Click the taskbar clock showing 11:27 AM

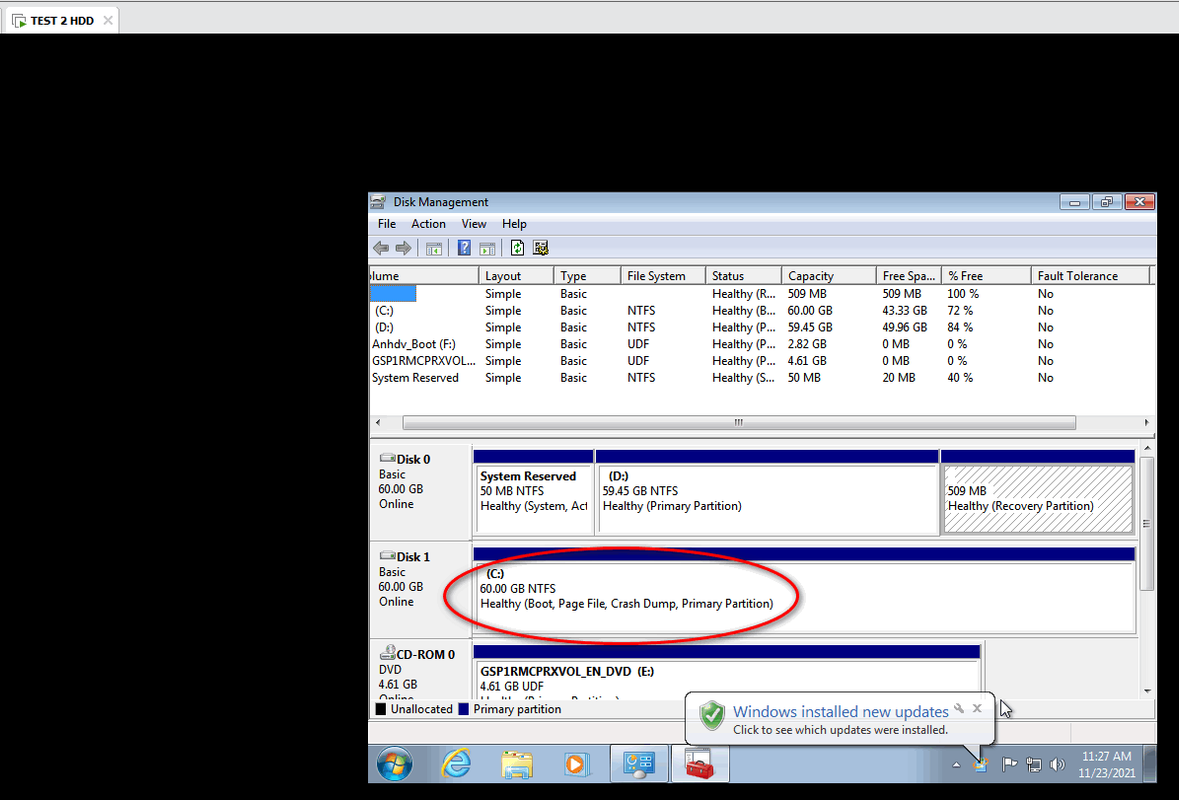coord(1106,765)
